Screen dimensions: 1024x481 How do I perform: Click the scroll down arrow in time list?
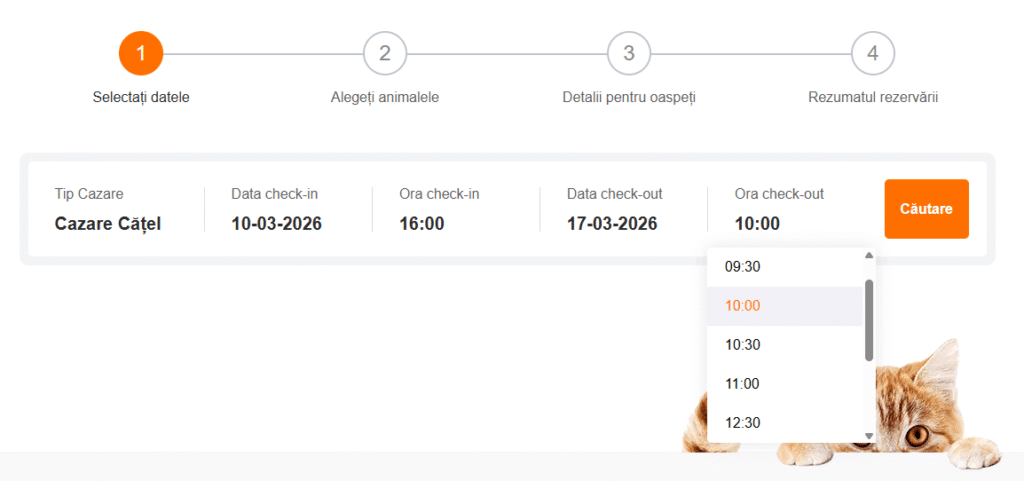click(869, 436)
